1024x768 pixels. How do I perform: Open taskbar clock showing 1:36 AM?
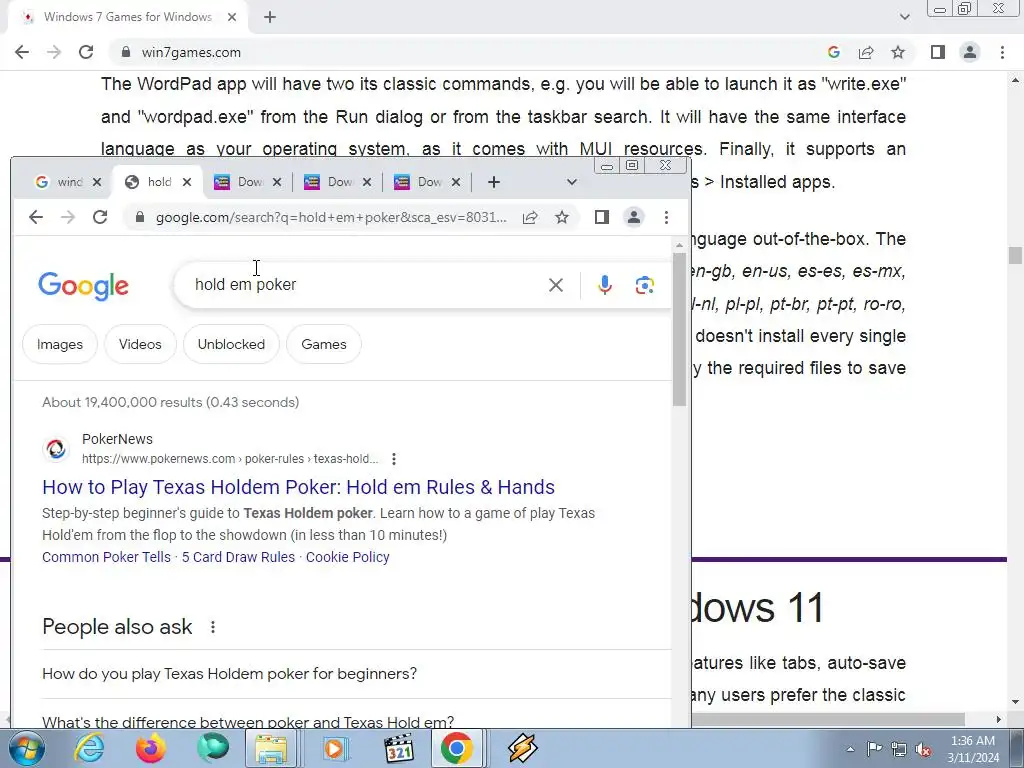[x=972, y=749]
